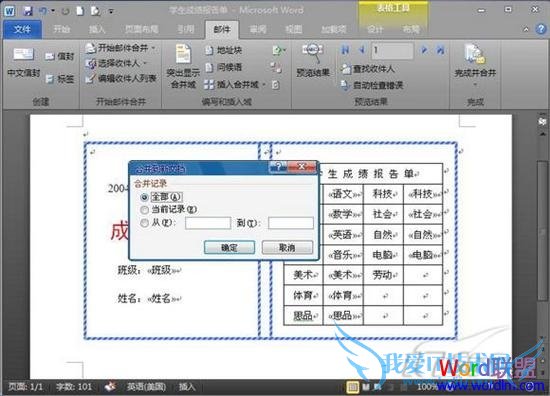The height and width of the screenshot is (396, 550).
Task: Switch to the 开始 (Home) tab
Action: click(x=62, y=29)
